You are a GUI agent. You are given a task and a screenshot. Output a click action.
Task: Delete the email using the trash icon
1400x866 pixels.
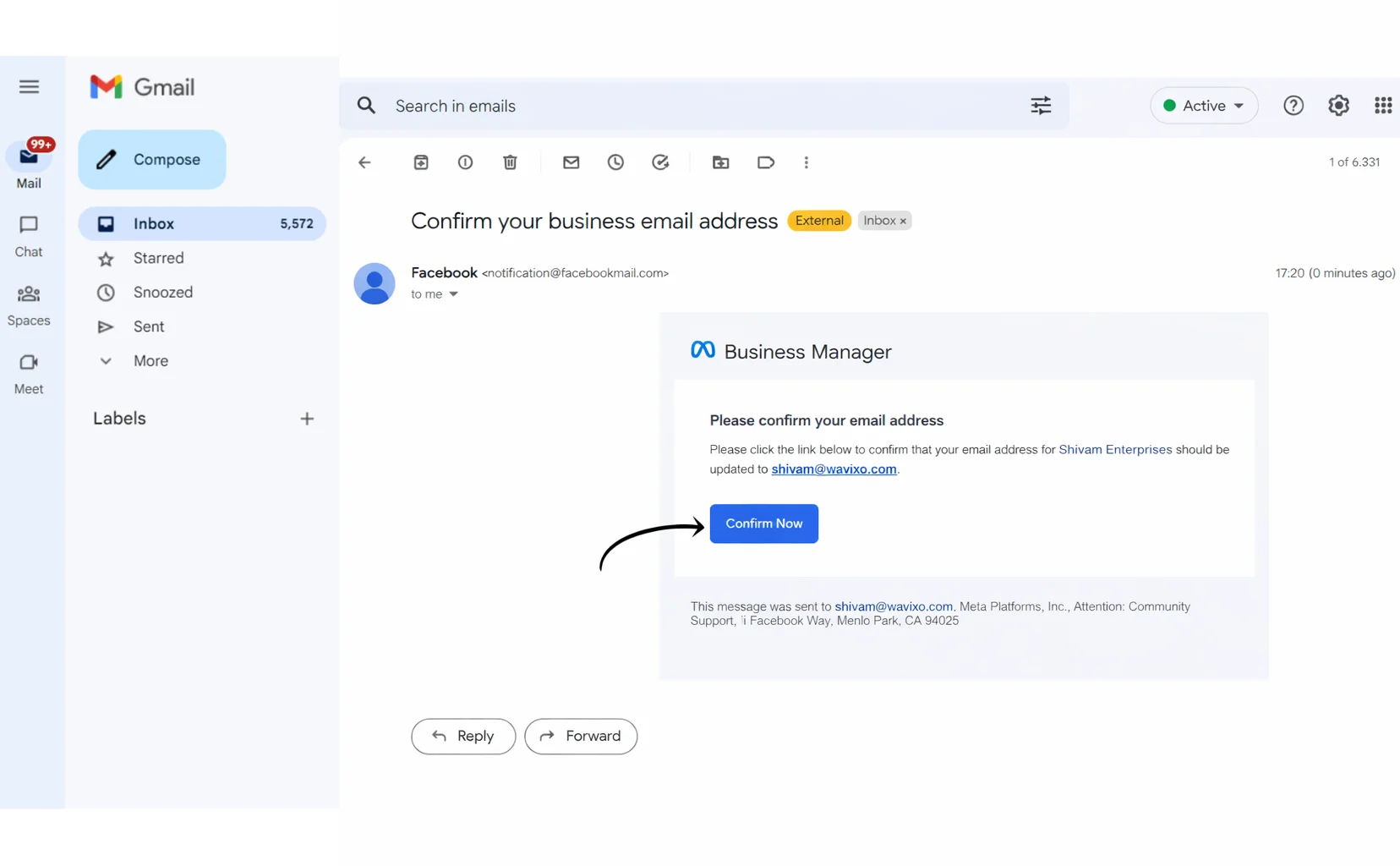[510, 162]
